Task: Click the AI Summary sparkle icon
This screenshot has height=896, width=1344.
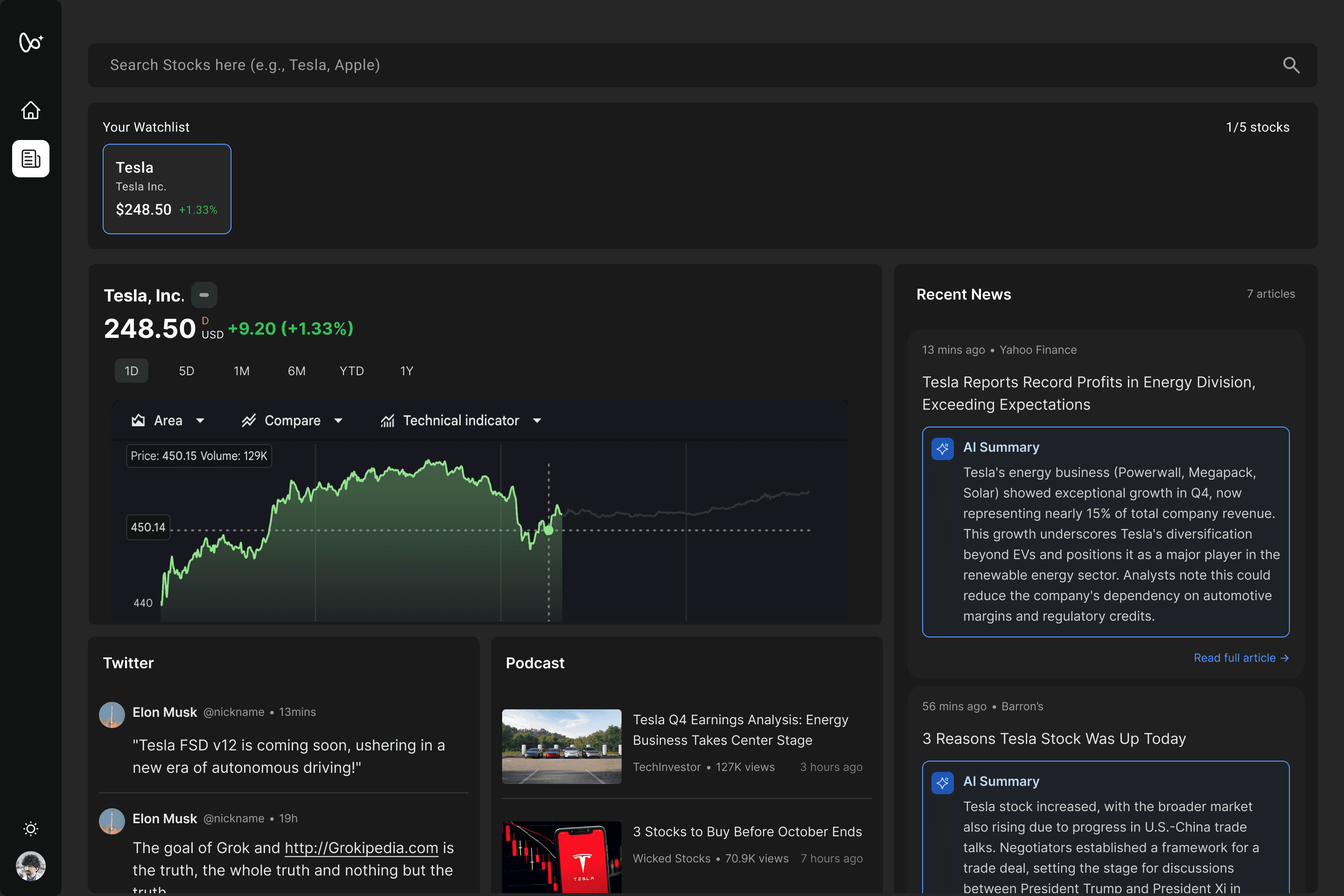Action: (942, 448)
